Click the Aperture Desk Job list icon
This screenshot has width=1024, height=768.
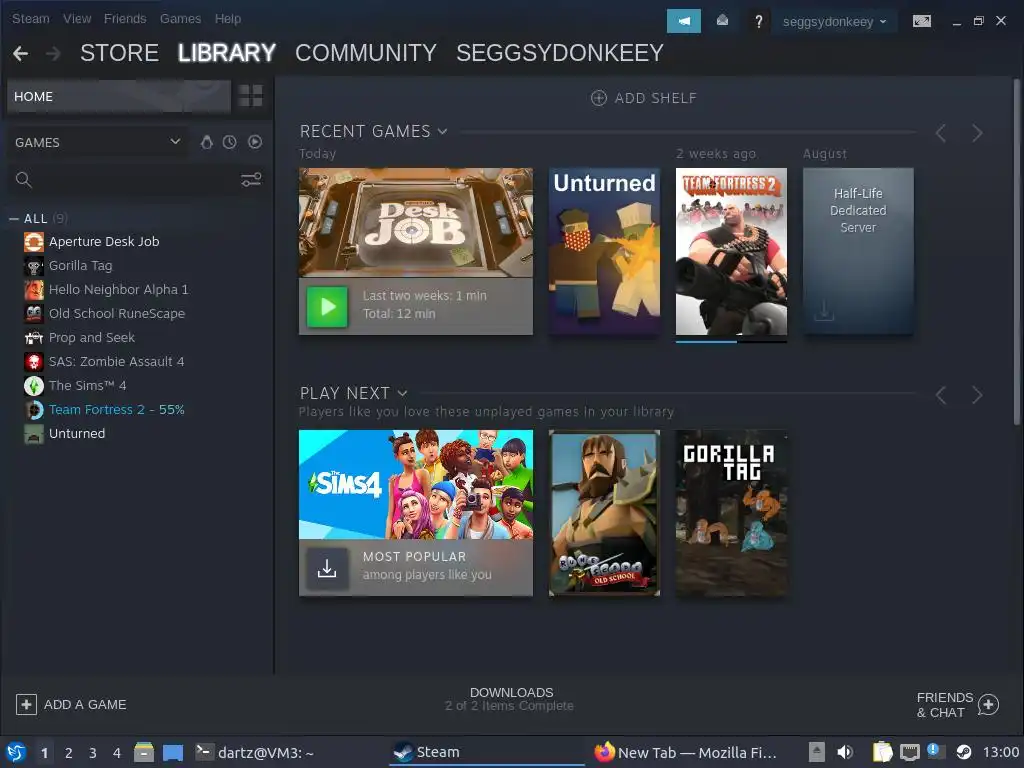point(34,242)
